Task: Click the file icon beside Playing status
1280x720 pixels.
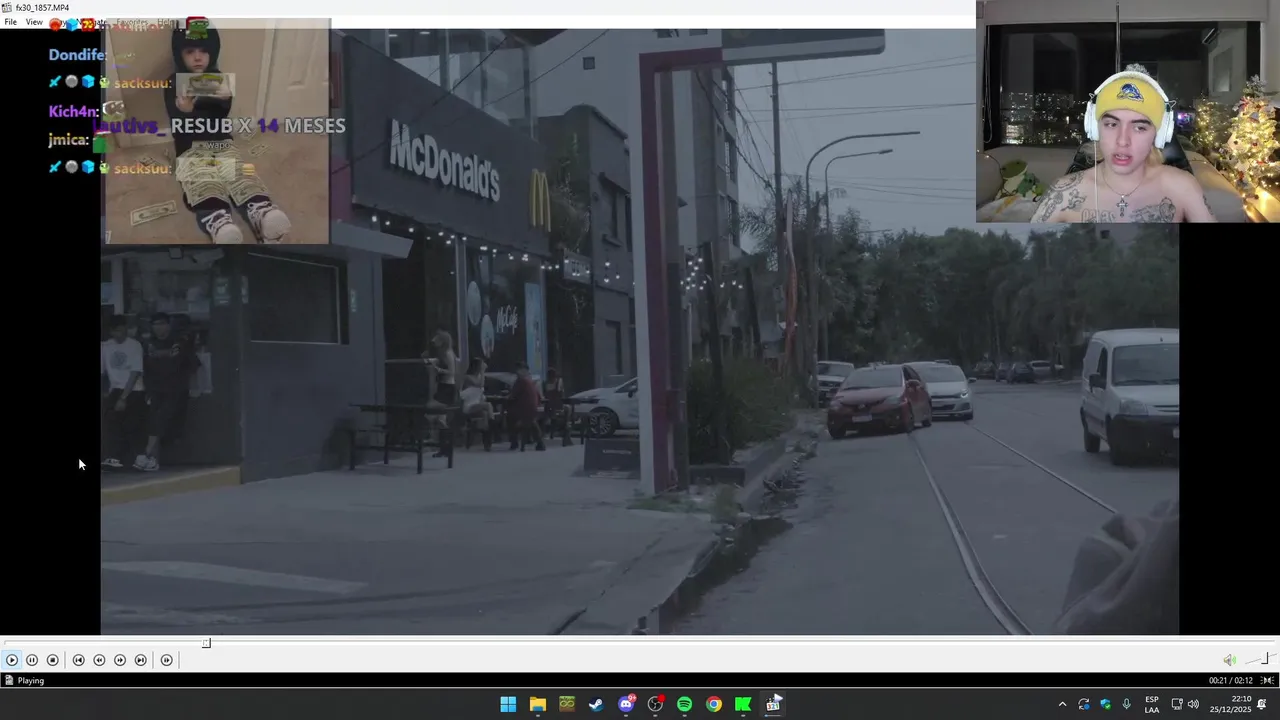Action: [x=9, y=681]
